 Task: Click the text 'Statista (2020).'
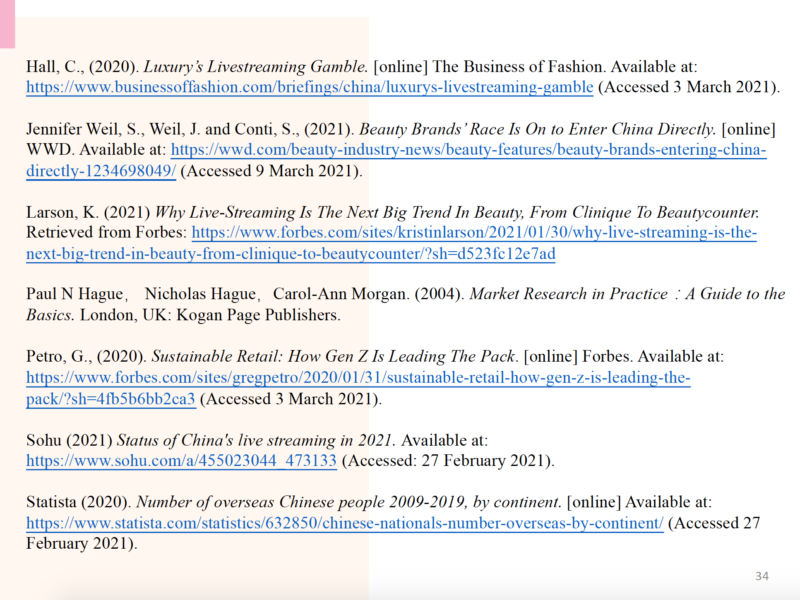coord(79,502)
